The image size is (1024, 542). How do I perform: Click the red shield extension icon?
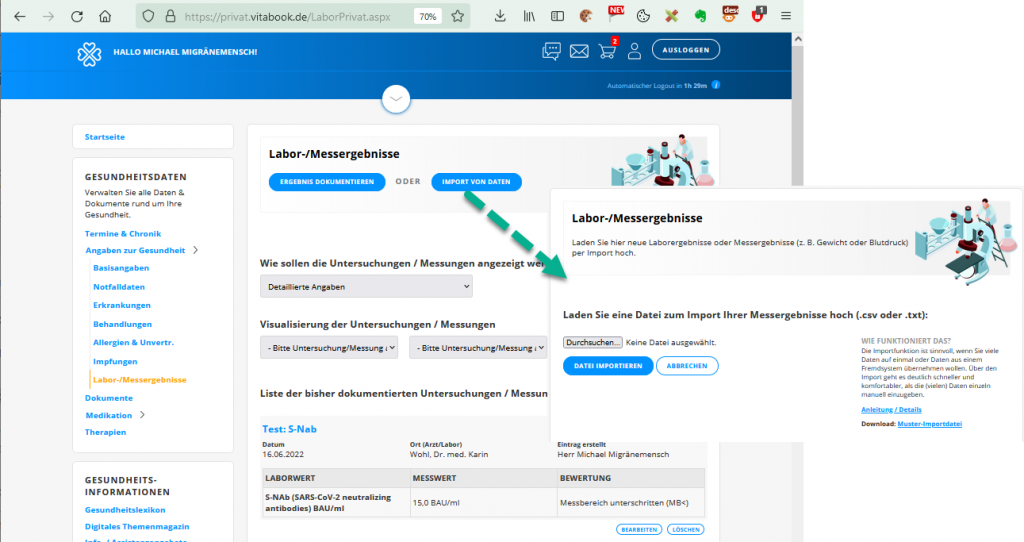pyautogui.click(x=758, y=15)
